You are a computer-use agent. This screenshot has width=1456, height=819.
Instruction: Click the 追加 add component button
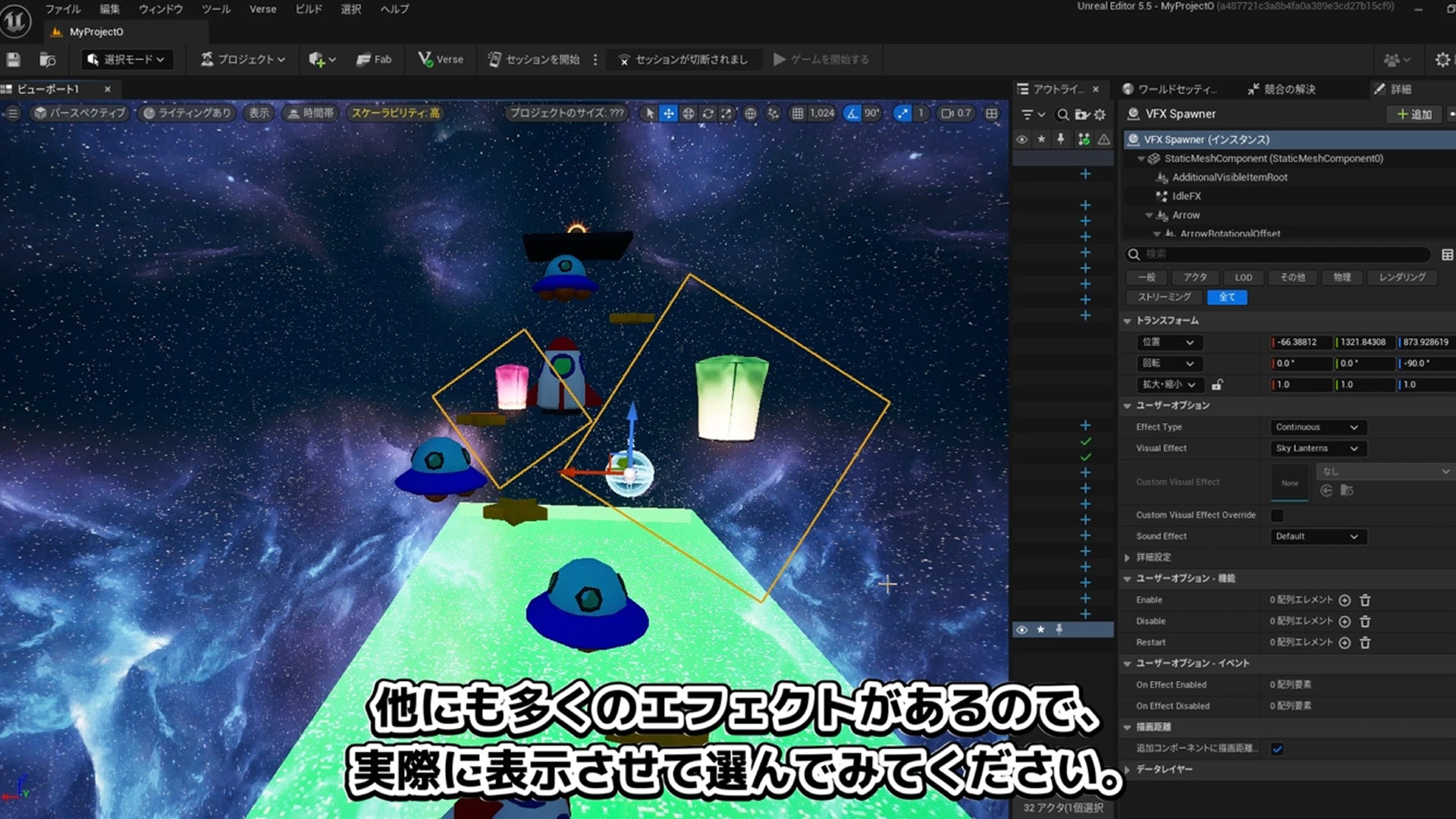pos(1415,115)
